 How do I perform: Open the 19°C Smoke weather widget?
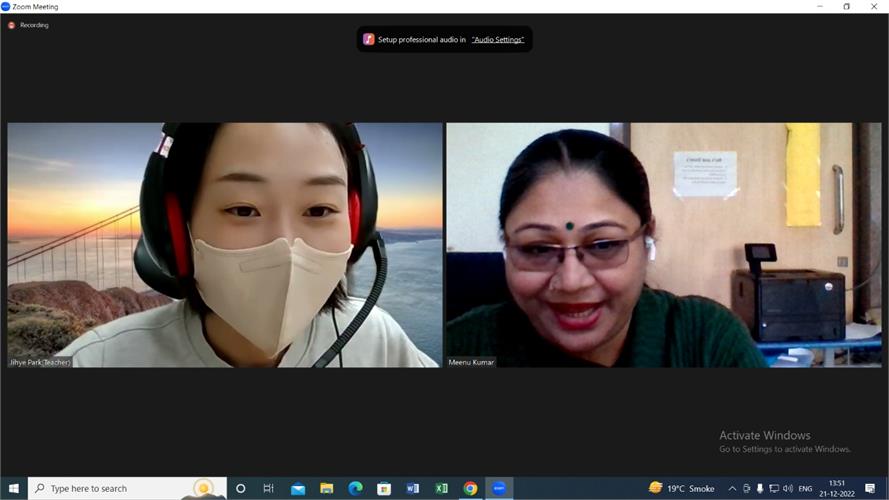[681, 488]
